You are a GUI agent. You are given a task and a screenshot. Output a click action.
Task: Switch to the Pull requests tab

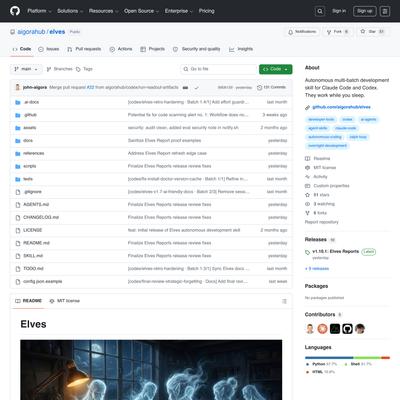click(x=84, y=49)
